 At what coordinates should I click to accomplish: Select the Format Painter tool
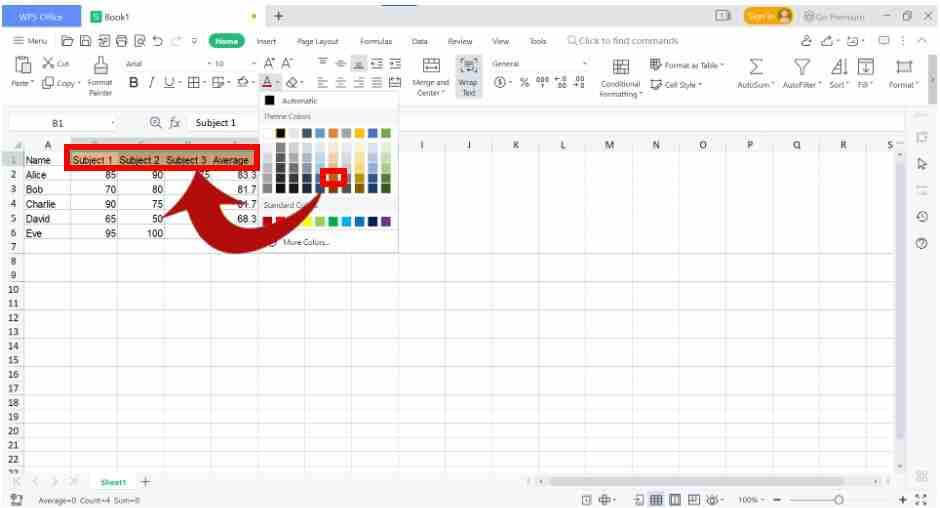(x=100, y=76)
